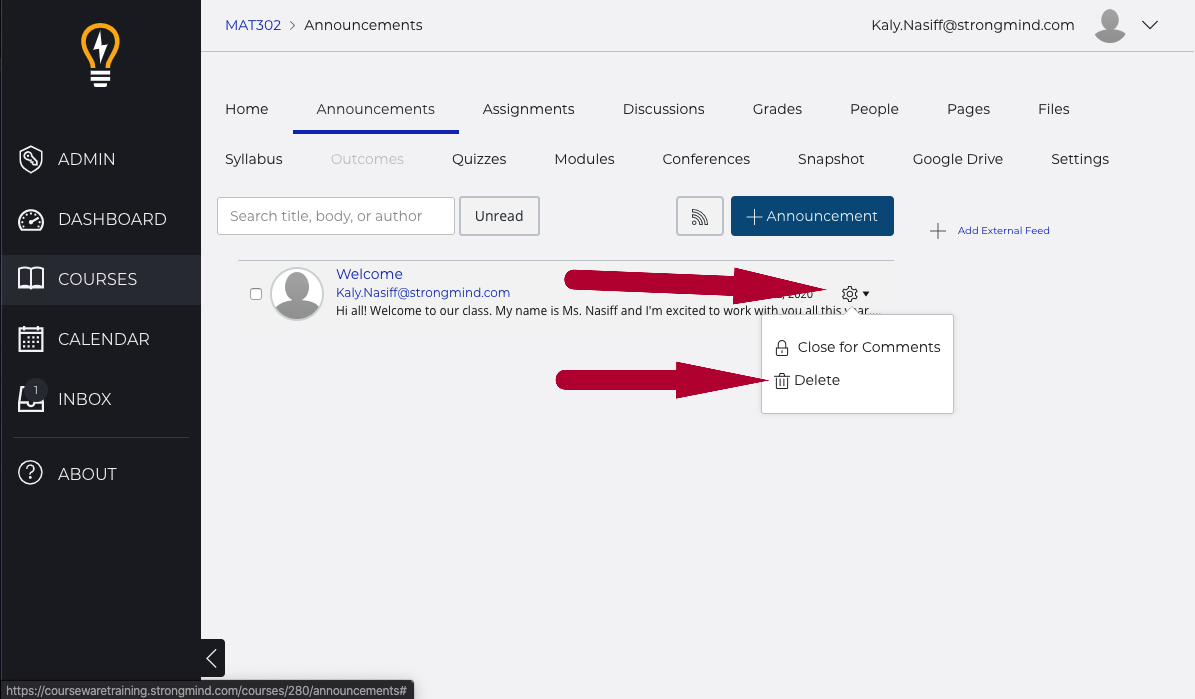Open the Files tab
This screenshot has height=699, width=1195.
pos(1054,109)
